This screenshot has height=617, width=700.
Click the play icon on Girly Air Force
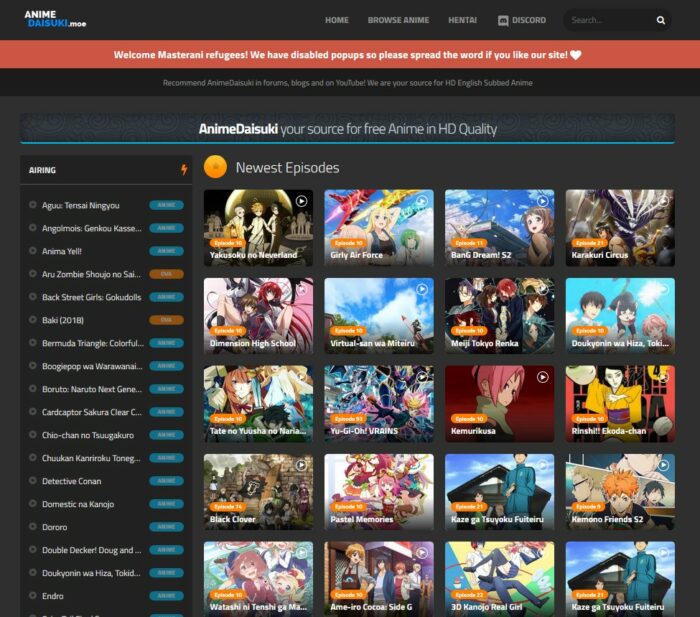tap(422, 201)
